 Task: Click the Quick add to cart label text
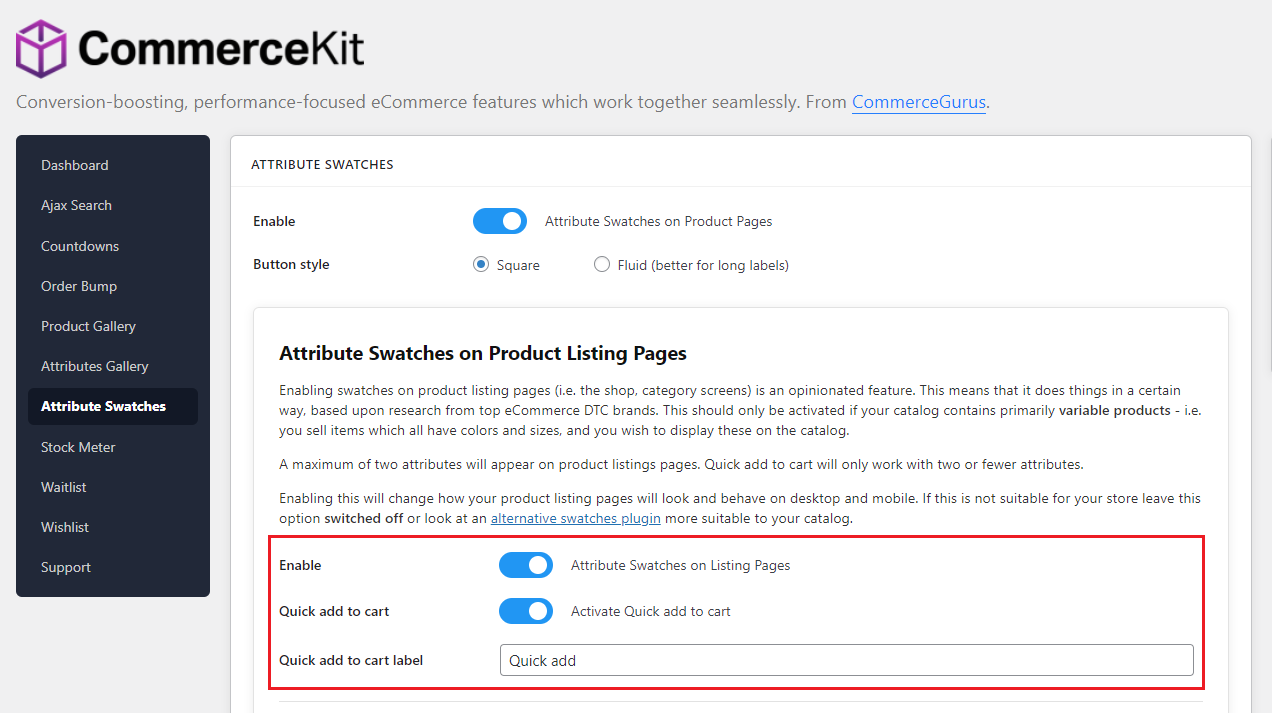(351, 660)
